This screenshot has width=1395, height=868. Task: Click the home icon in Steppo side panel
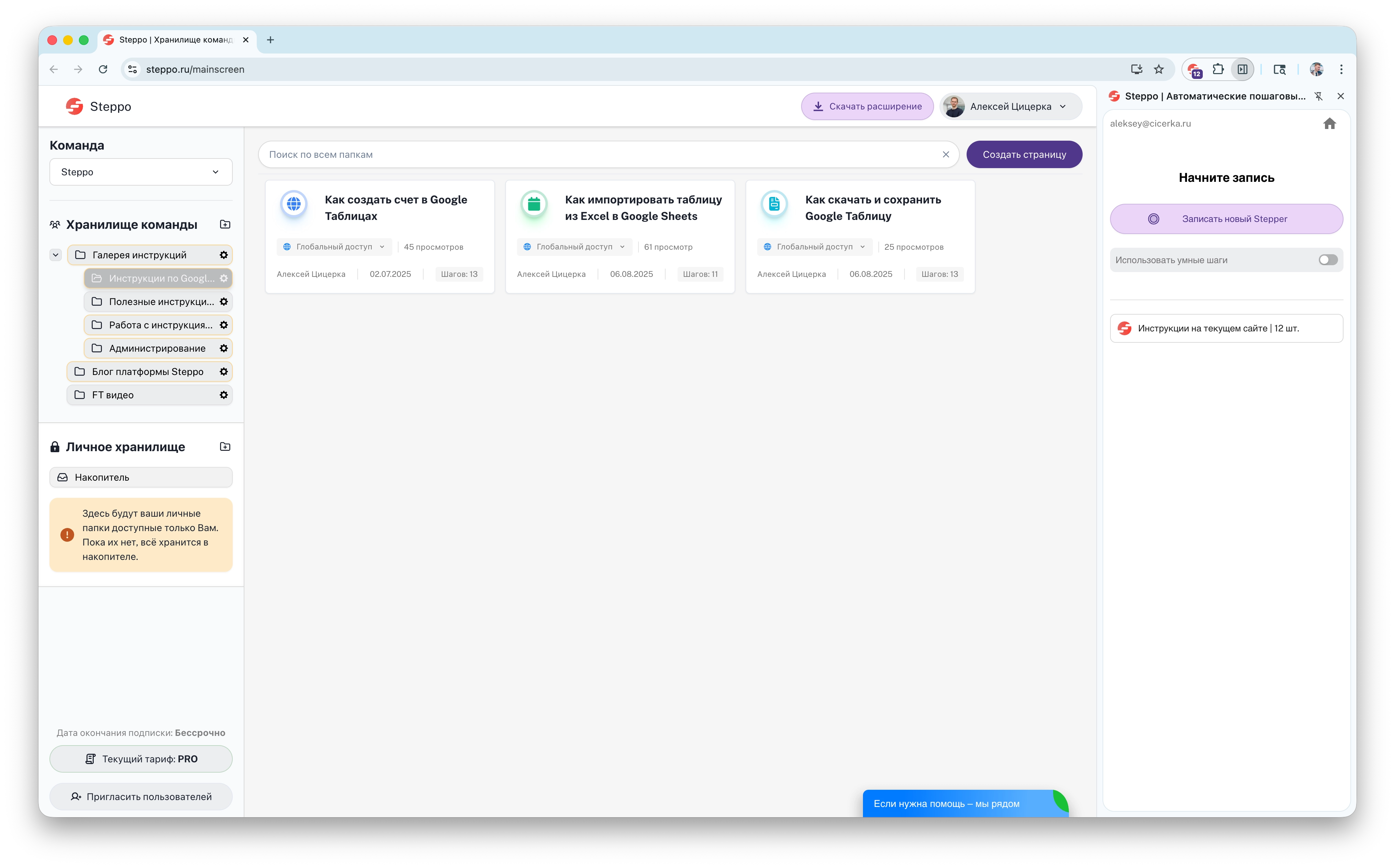tap(1329, 124)
